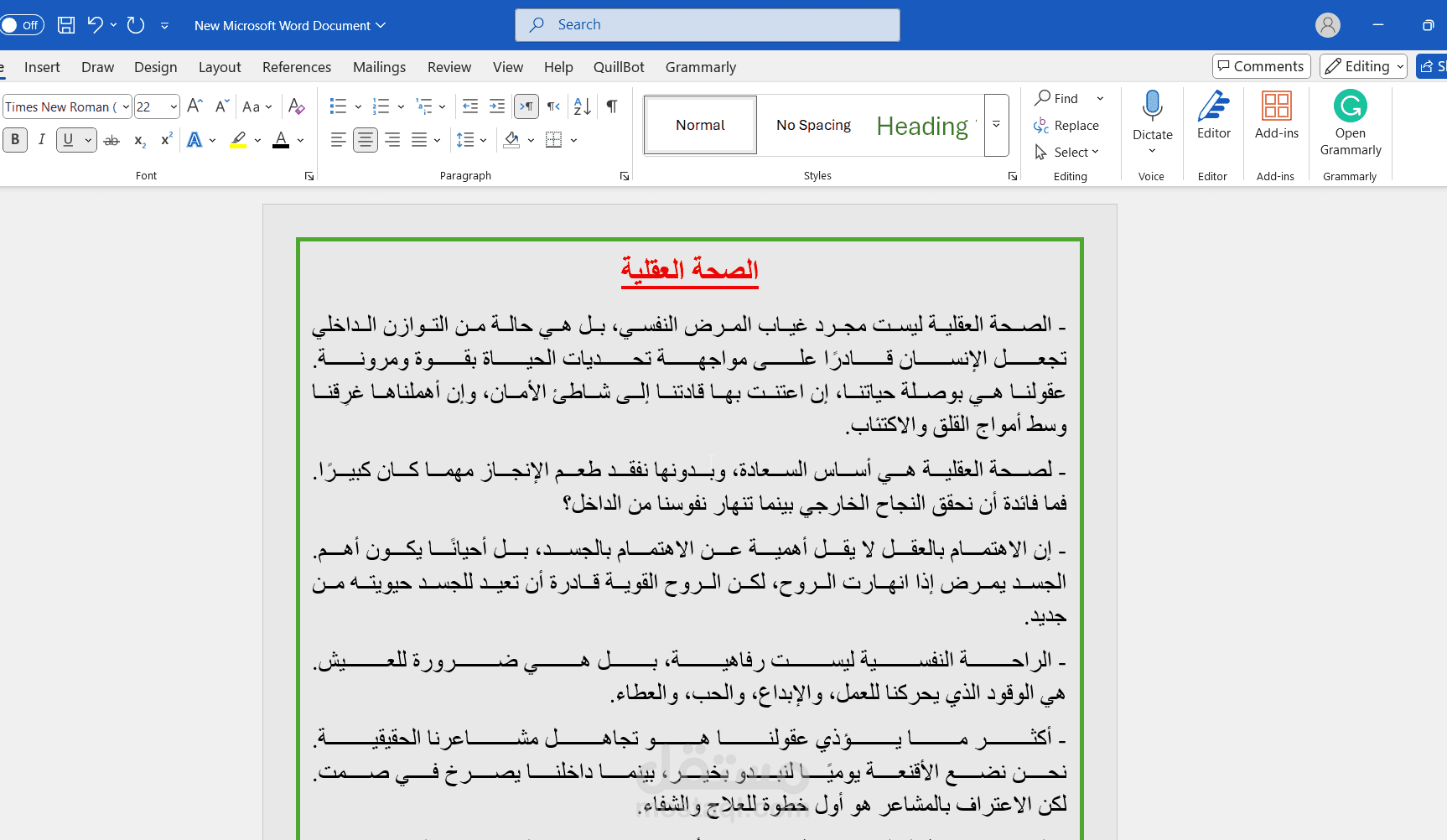This screenshot has width=1447, height=840.
Task: Apply strikethrough formatting
Action: pos(112,140)
